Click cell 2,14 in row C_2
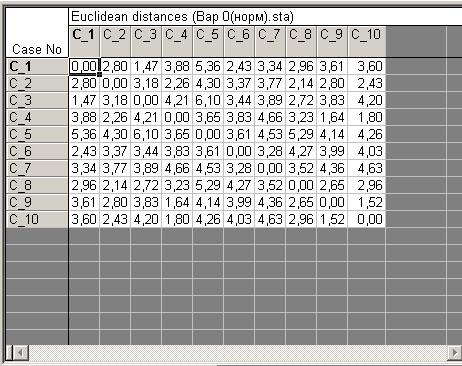This screenshot has width=462, height=366. (301, 83)
